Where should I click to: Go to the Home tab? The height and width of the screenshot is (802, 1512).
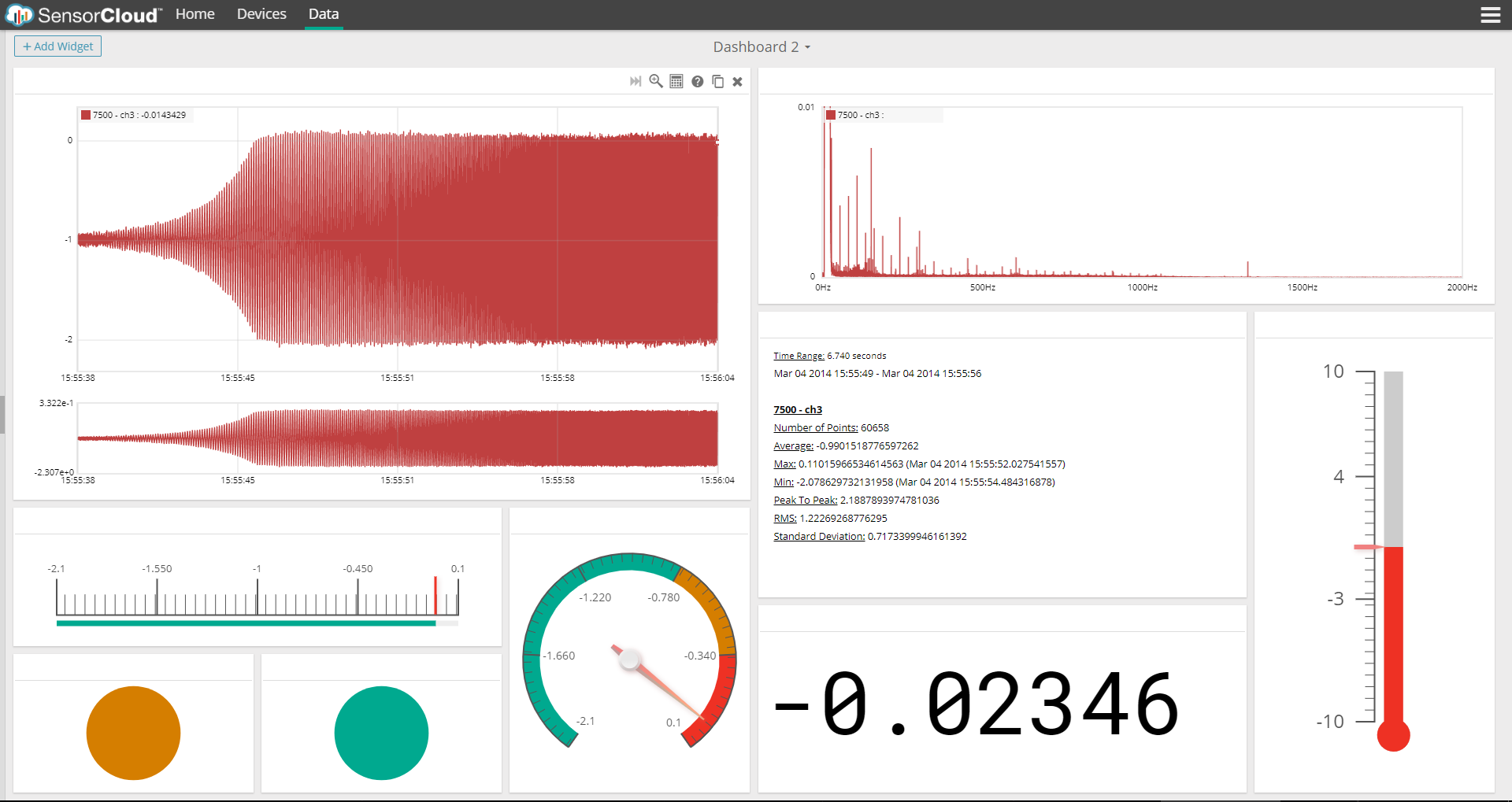click(195, 14)
